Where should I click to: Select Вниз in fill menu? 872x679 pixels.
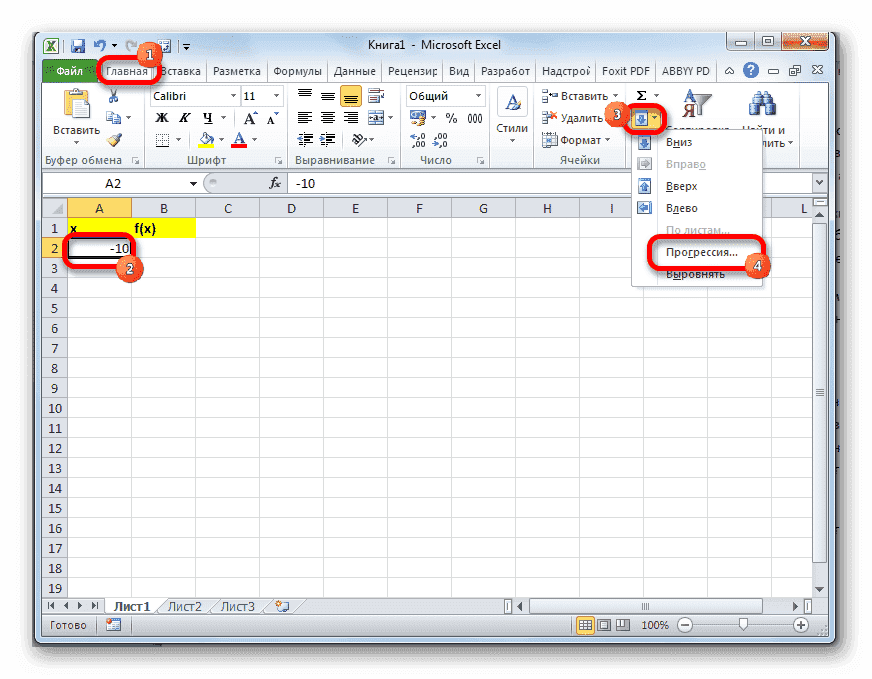[697, 142]
